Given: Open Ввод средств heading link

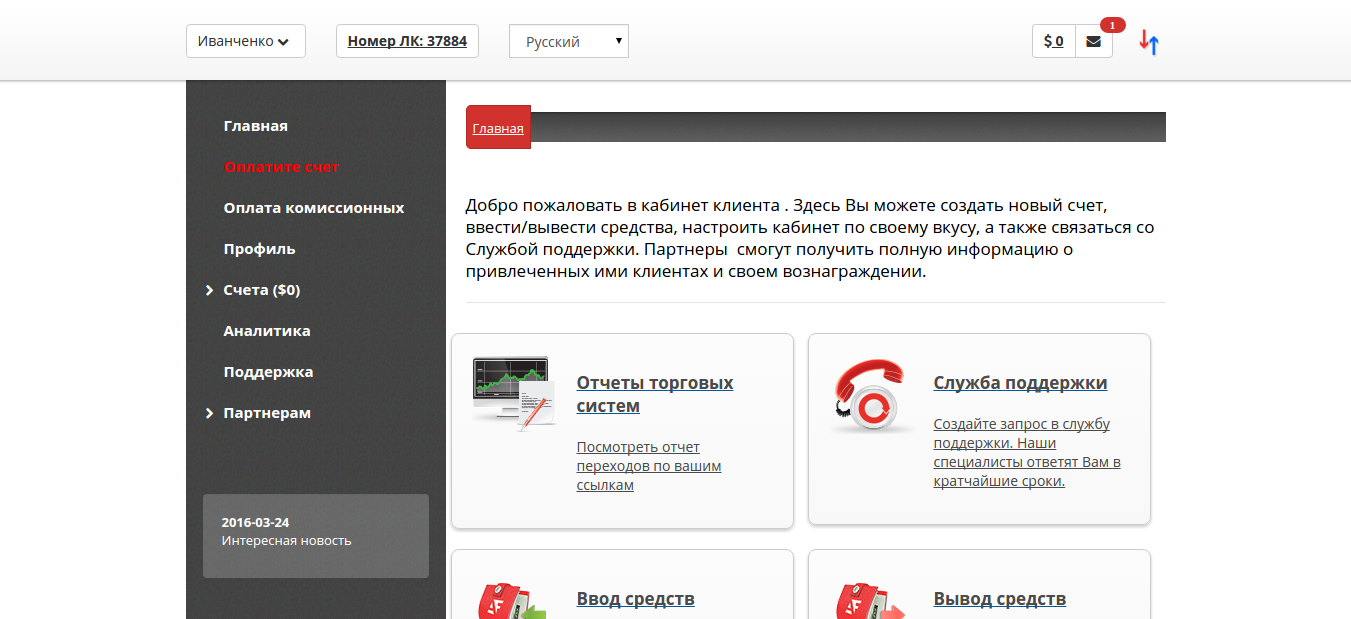Looking at the screenshot, I should point(635,599).
